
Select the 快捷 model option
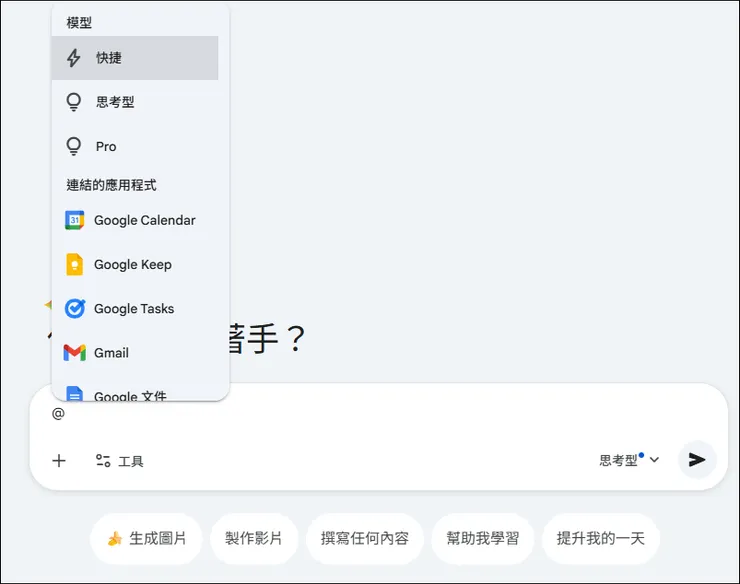[135, 58]
